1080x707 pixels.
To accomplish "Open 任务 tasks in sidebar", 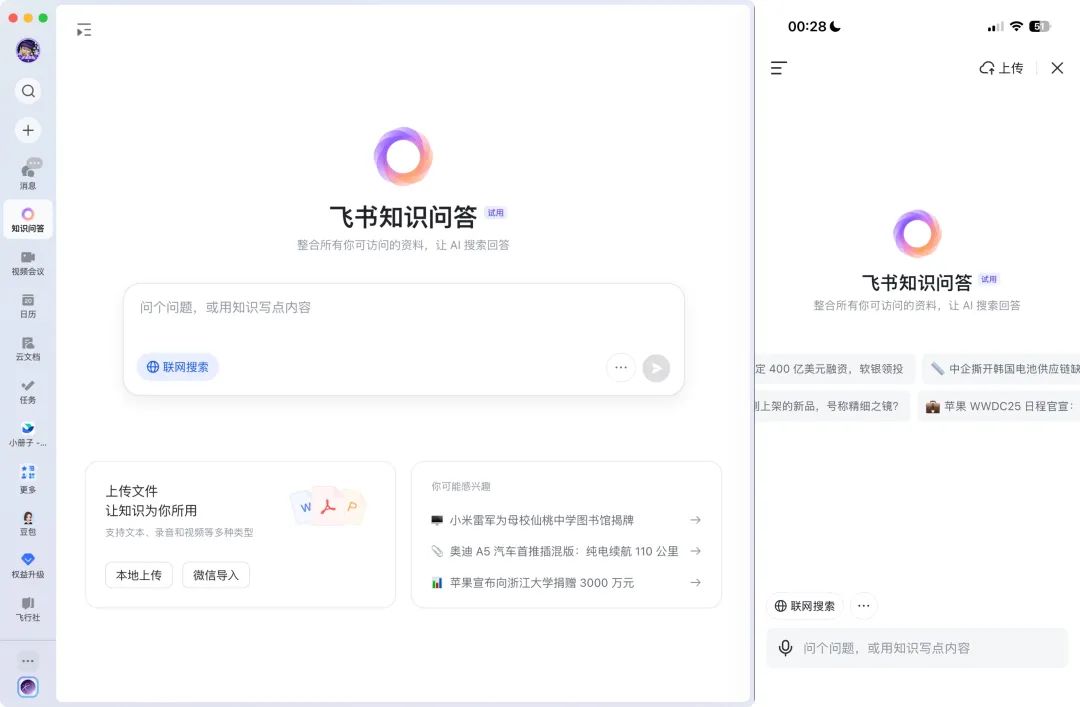I will 28,391.
